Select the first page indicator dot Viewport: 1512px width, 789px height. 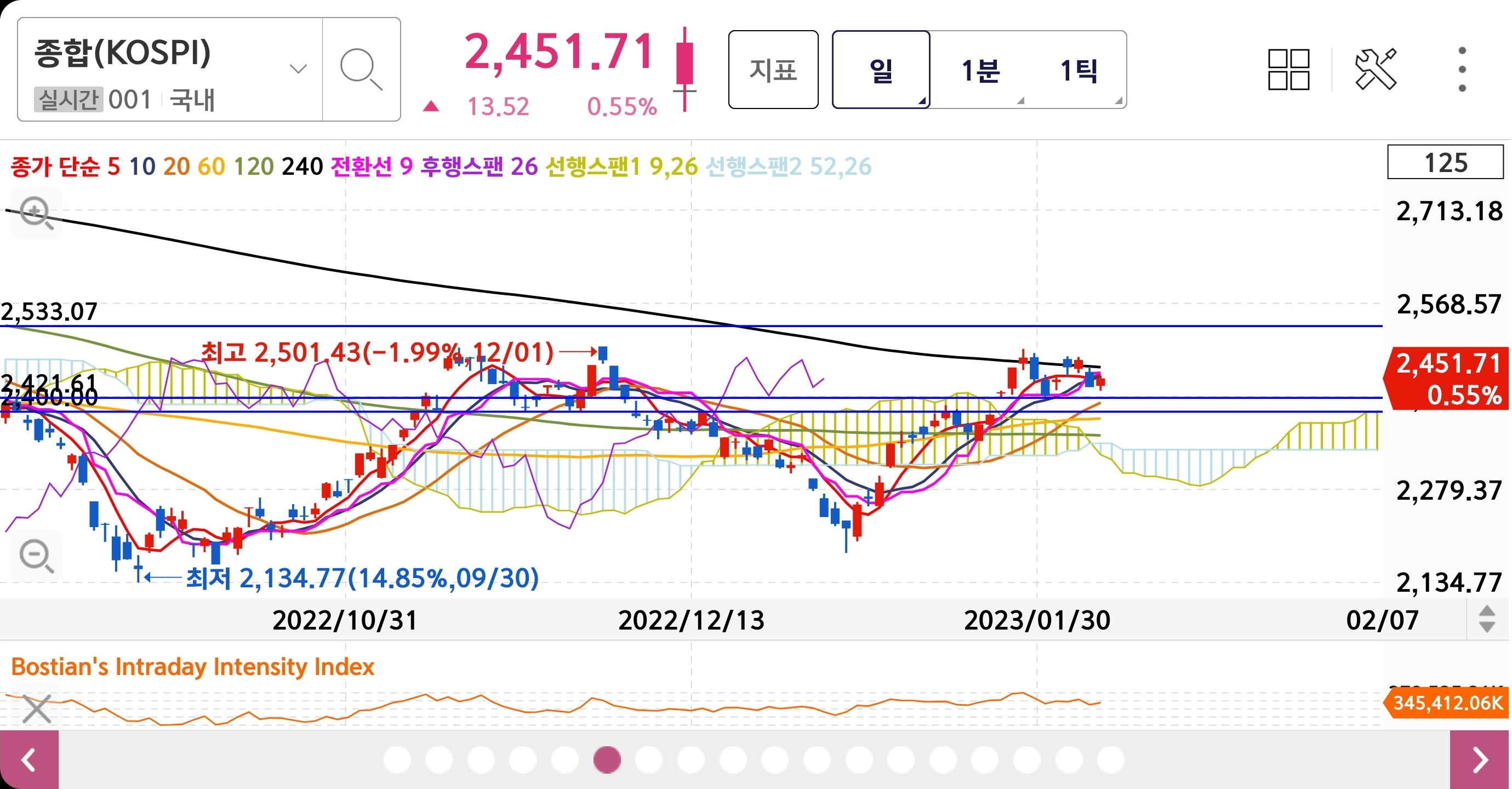pos(397,759)
